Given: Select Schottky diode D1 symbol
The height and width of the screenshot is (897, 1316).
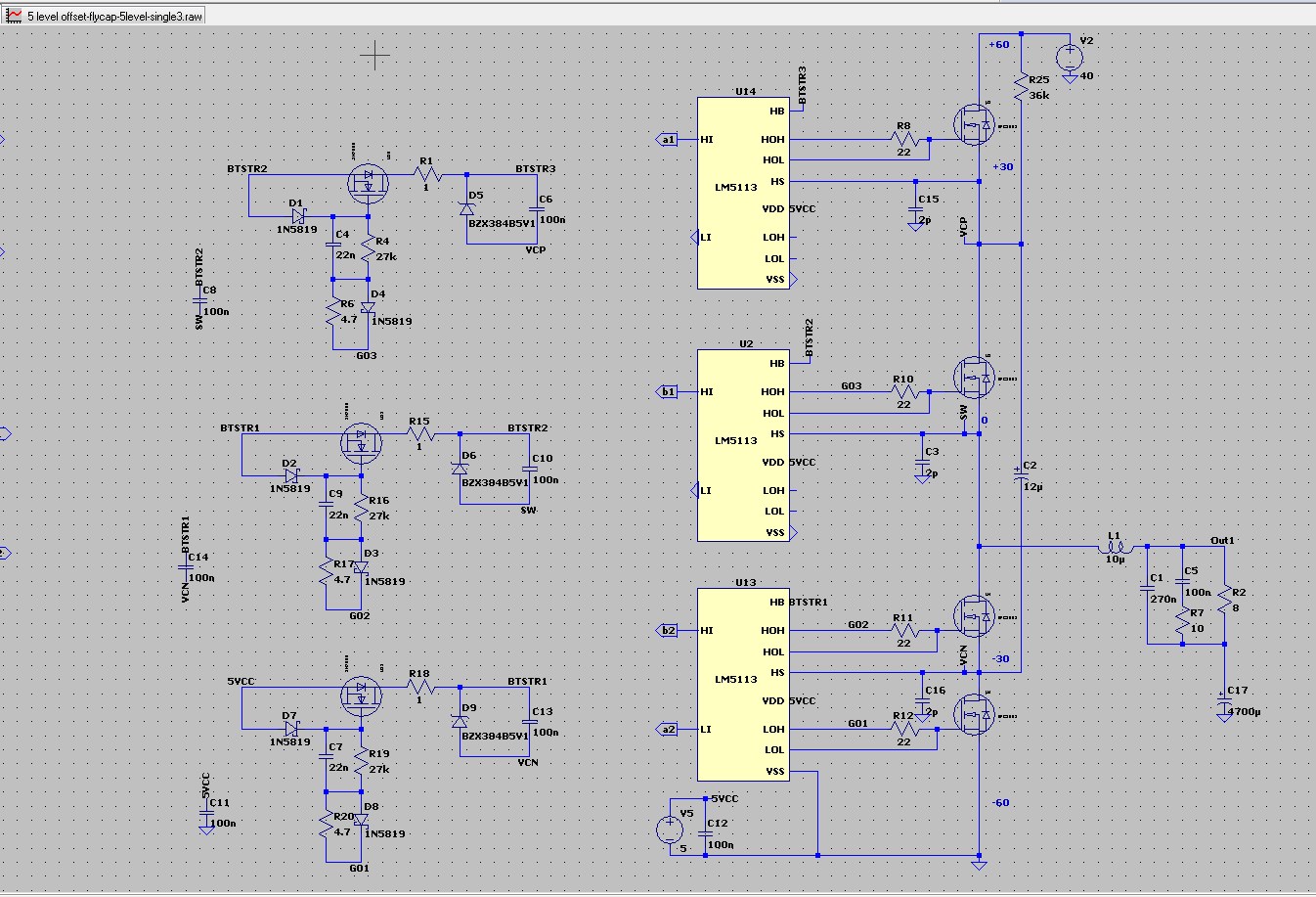Looking at the screenshot, I should [x=297, y=216].
